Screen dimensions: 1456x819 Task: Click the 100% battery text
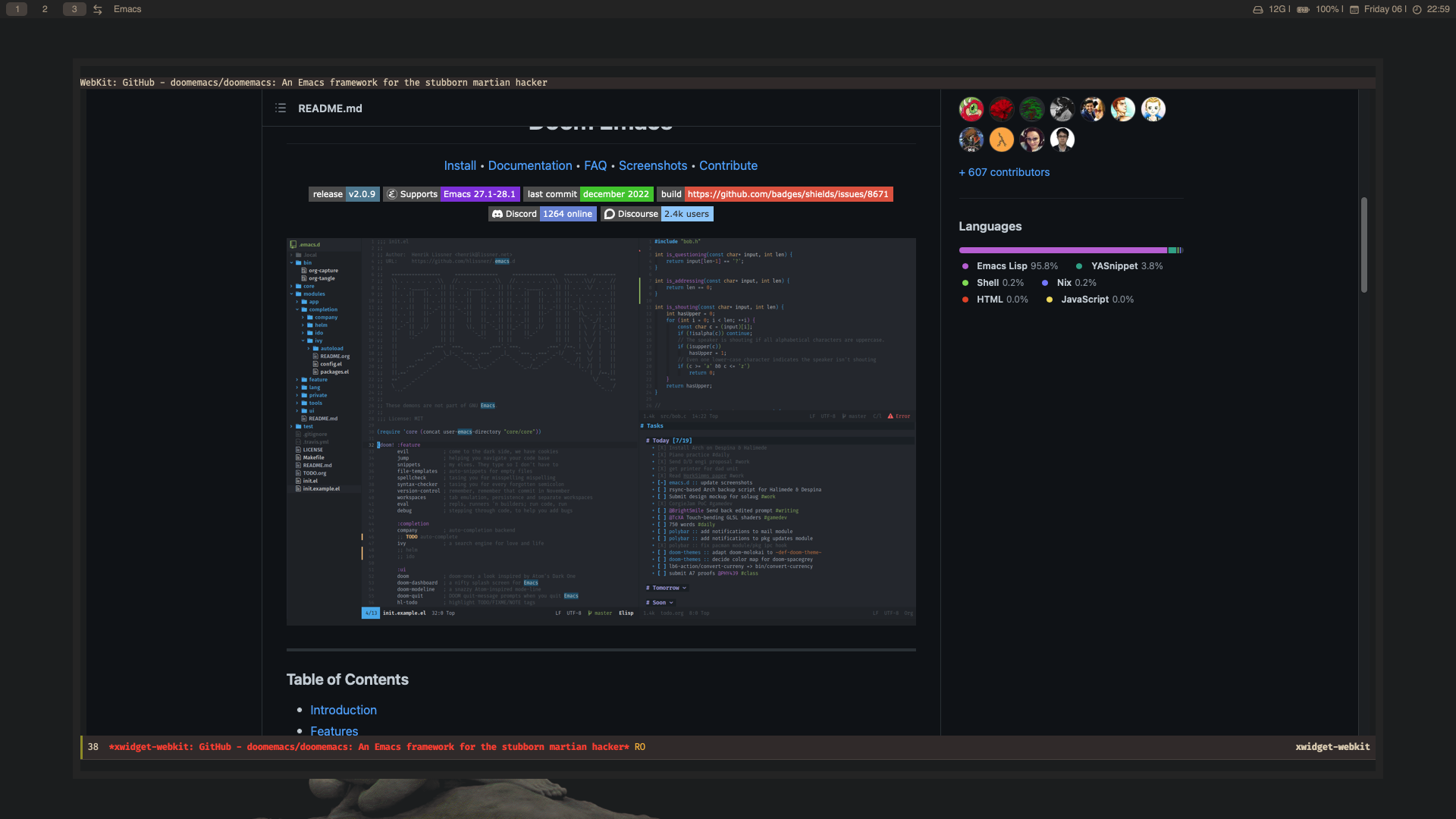click(x=1327, y=9)
